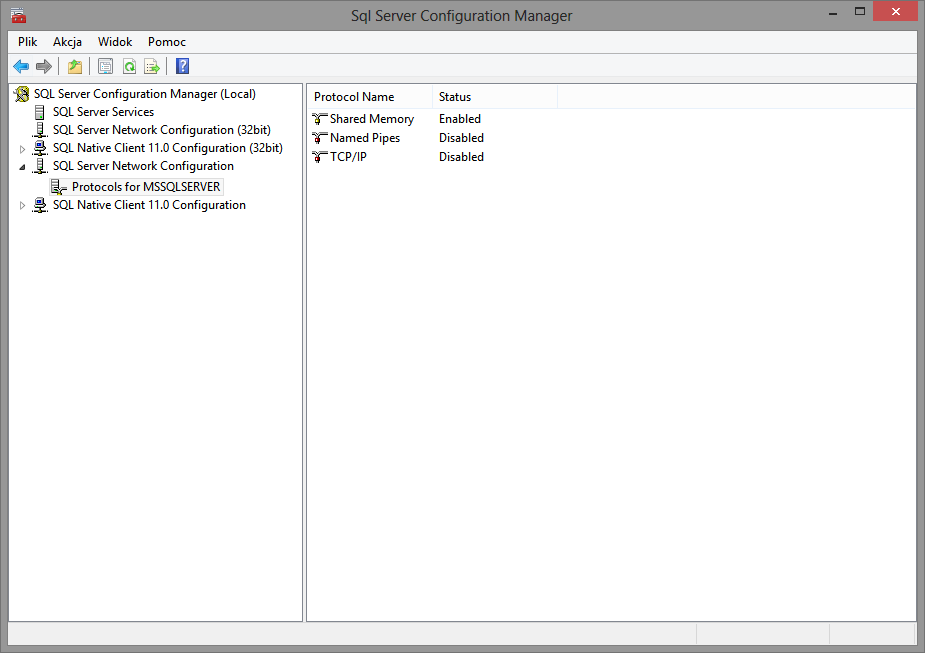Image resolution: width=925 pixels, height=653 pixels.
Task: Click the Properties toolbar icon
Action: [x=105, y=67]
